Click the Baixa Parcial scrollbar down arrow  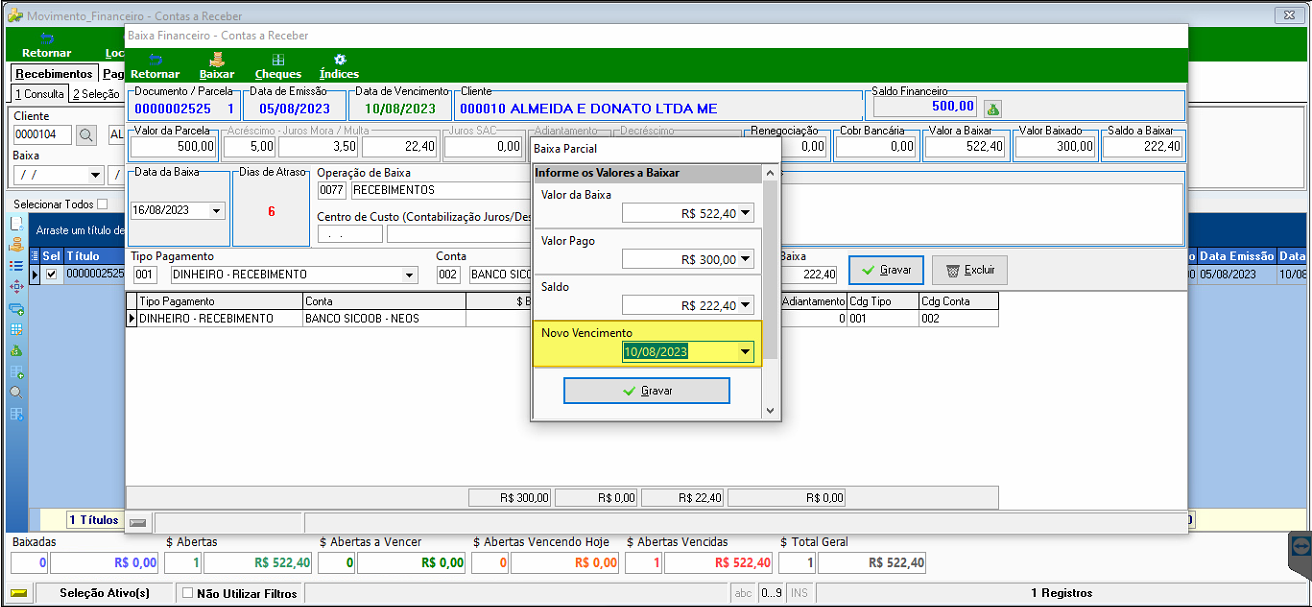770,410
